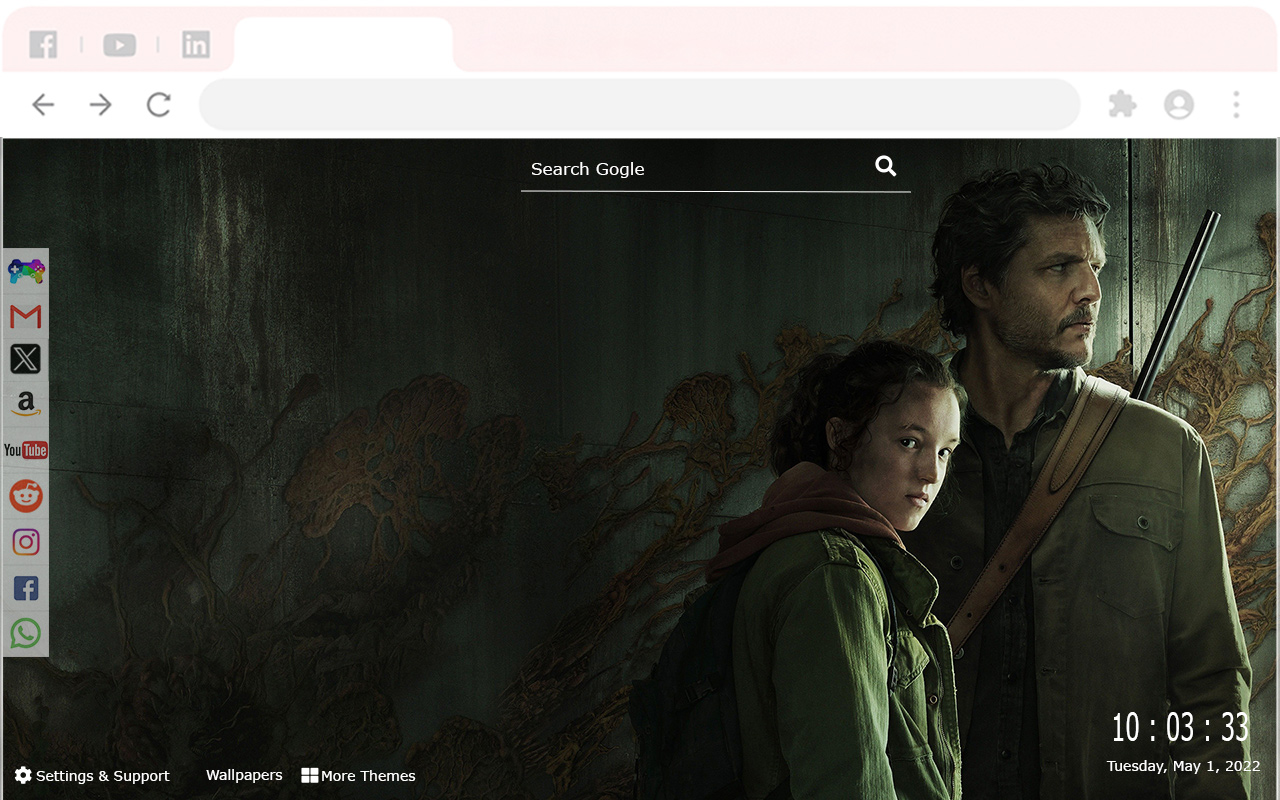Screen dimensions: 1280x800
Task: Open Settings & Support
Action: pyautogui.click(x=92, y=776)
